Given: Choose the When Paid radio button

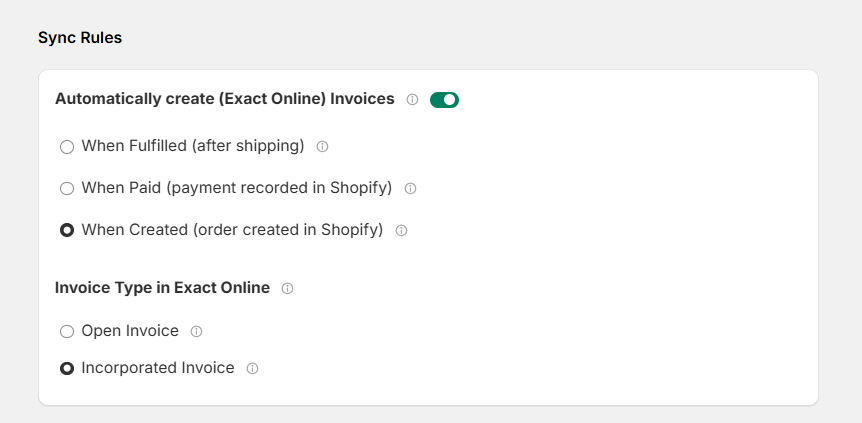Looking at the screenshot, I should (67, 189).
